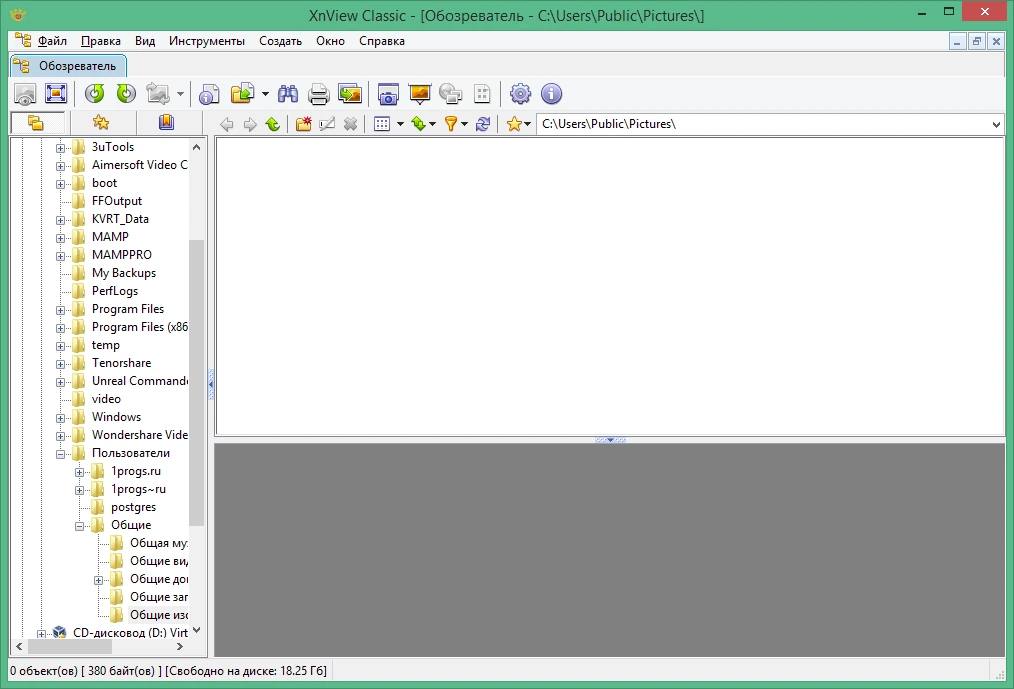Expand the address path history dropdown

point(996,124)
